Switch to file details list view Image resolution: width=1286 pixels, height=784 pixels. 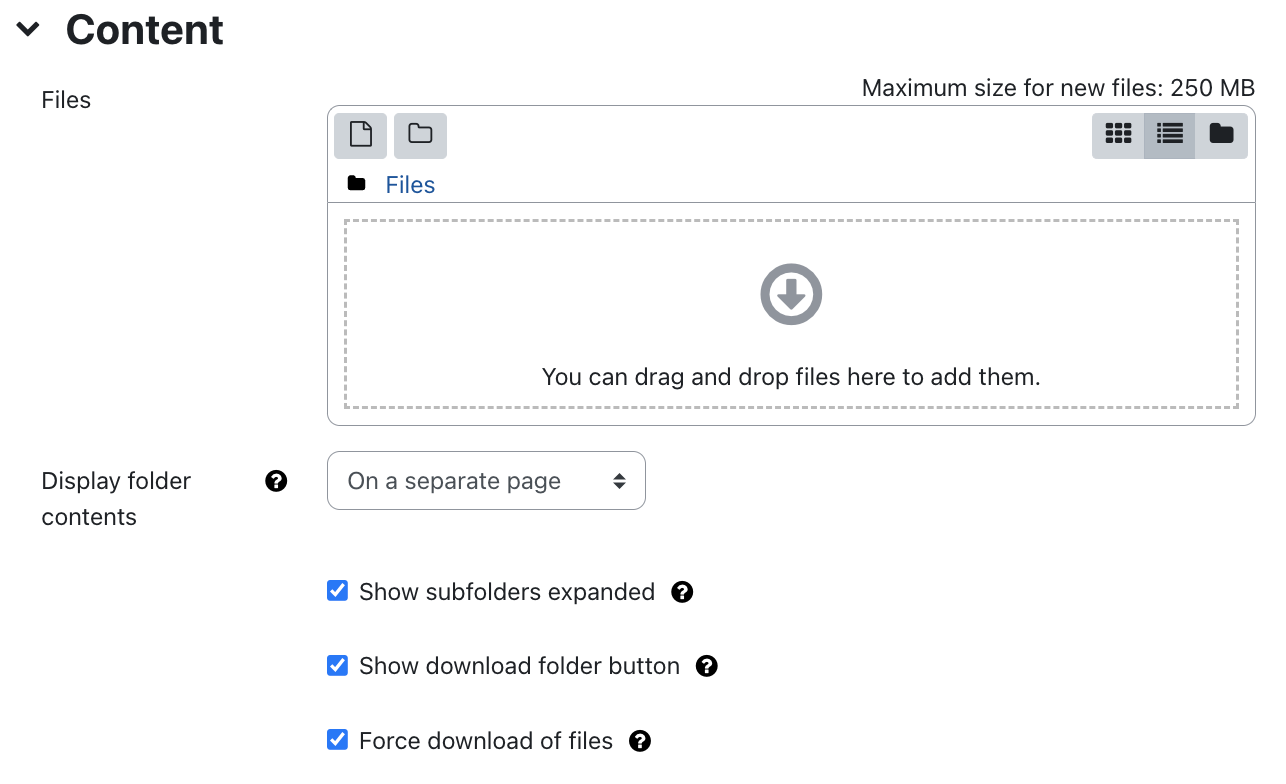[1170, 135]
